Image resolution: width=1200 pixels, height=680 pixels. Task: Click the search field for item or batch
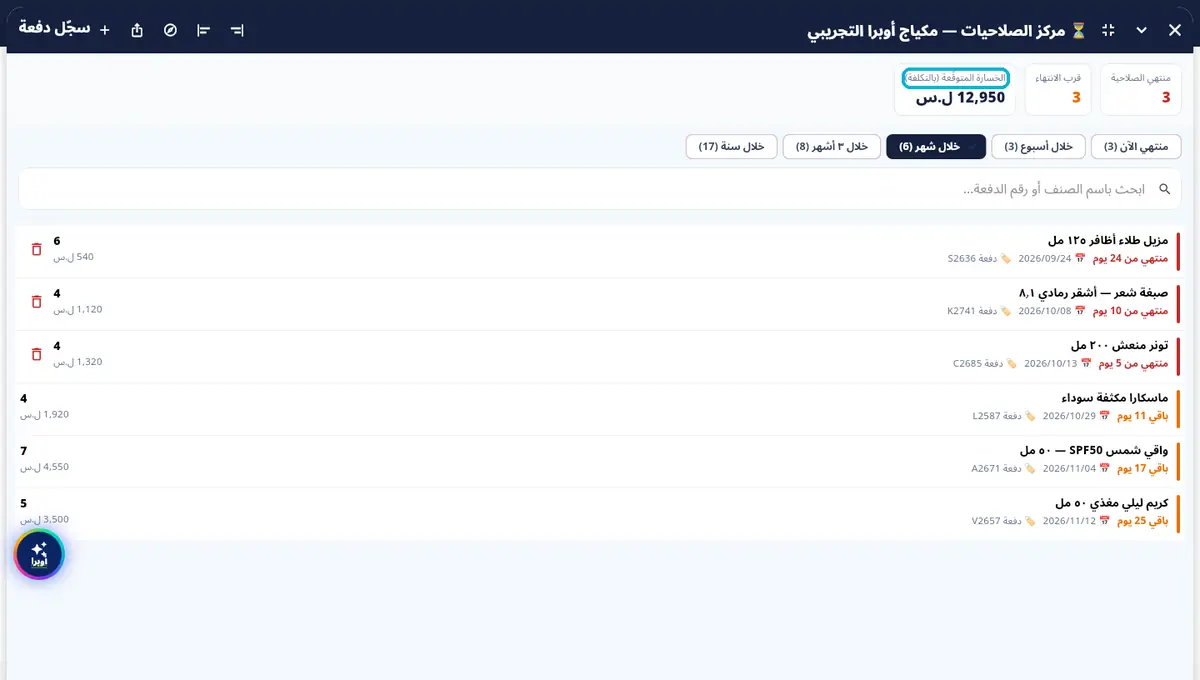pyautogui.click(x=600, y=189)
